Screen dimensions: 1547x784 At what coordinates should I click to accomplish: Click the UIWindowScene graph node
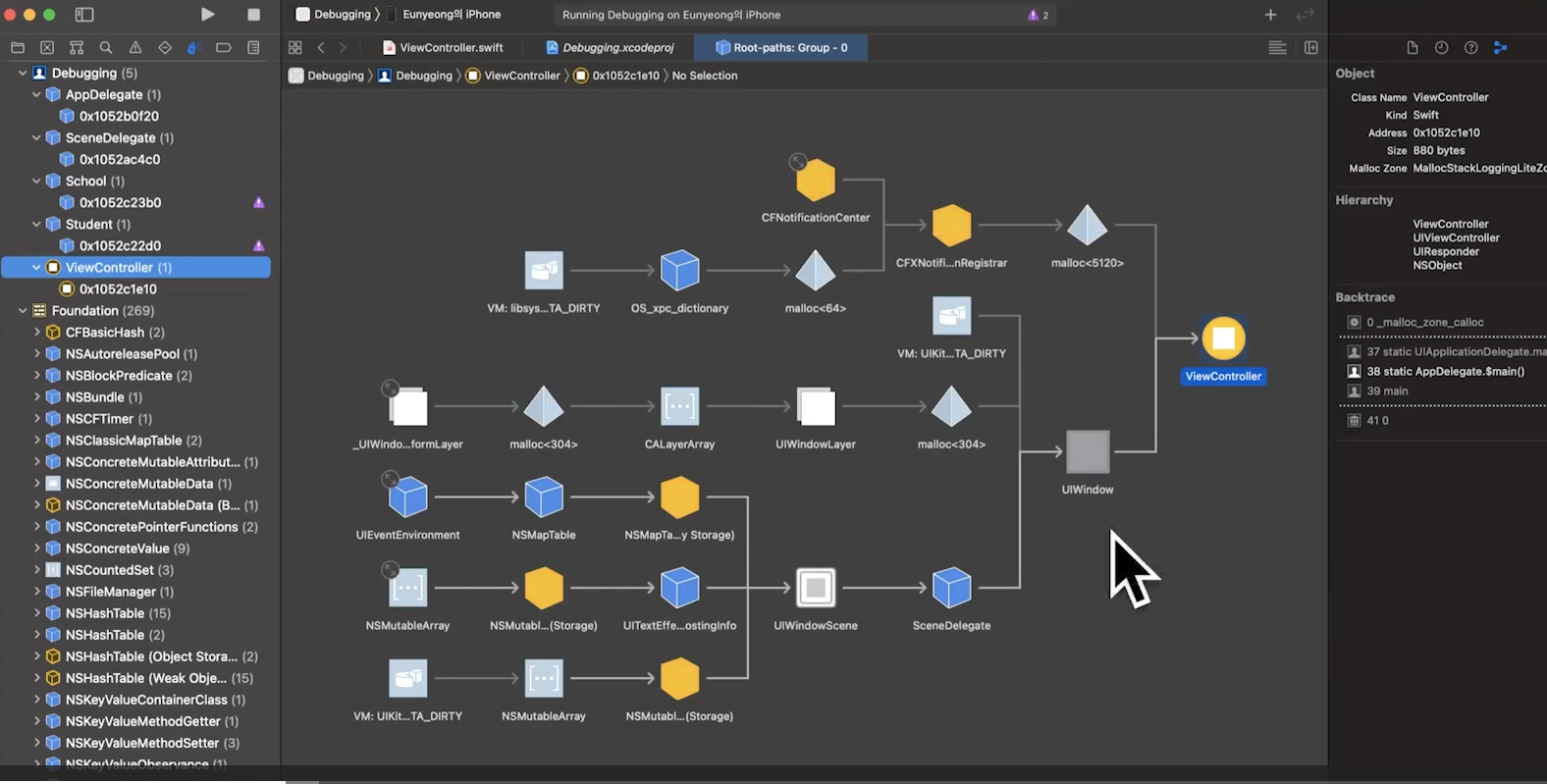816,588
